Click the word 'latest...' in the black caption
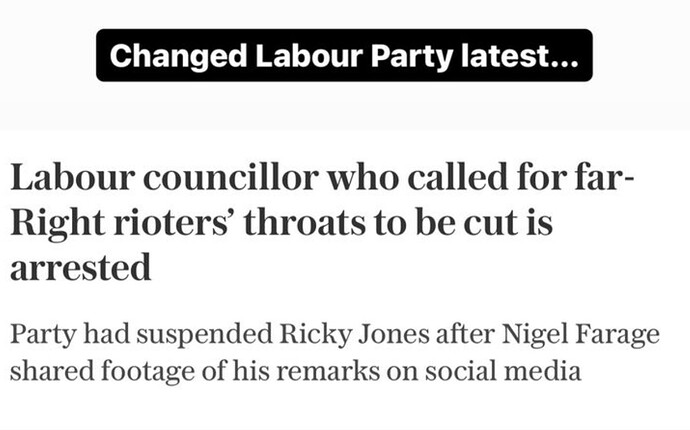 [520, 56]
